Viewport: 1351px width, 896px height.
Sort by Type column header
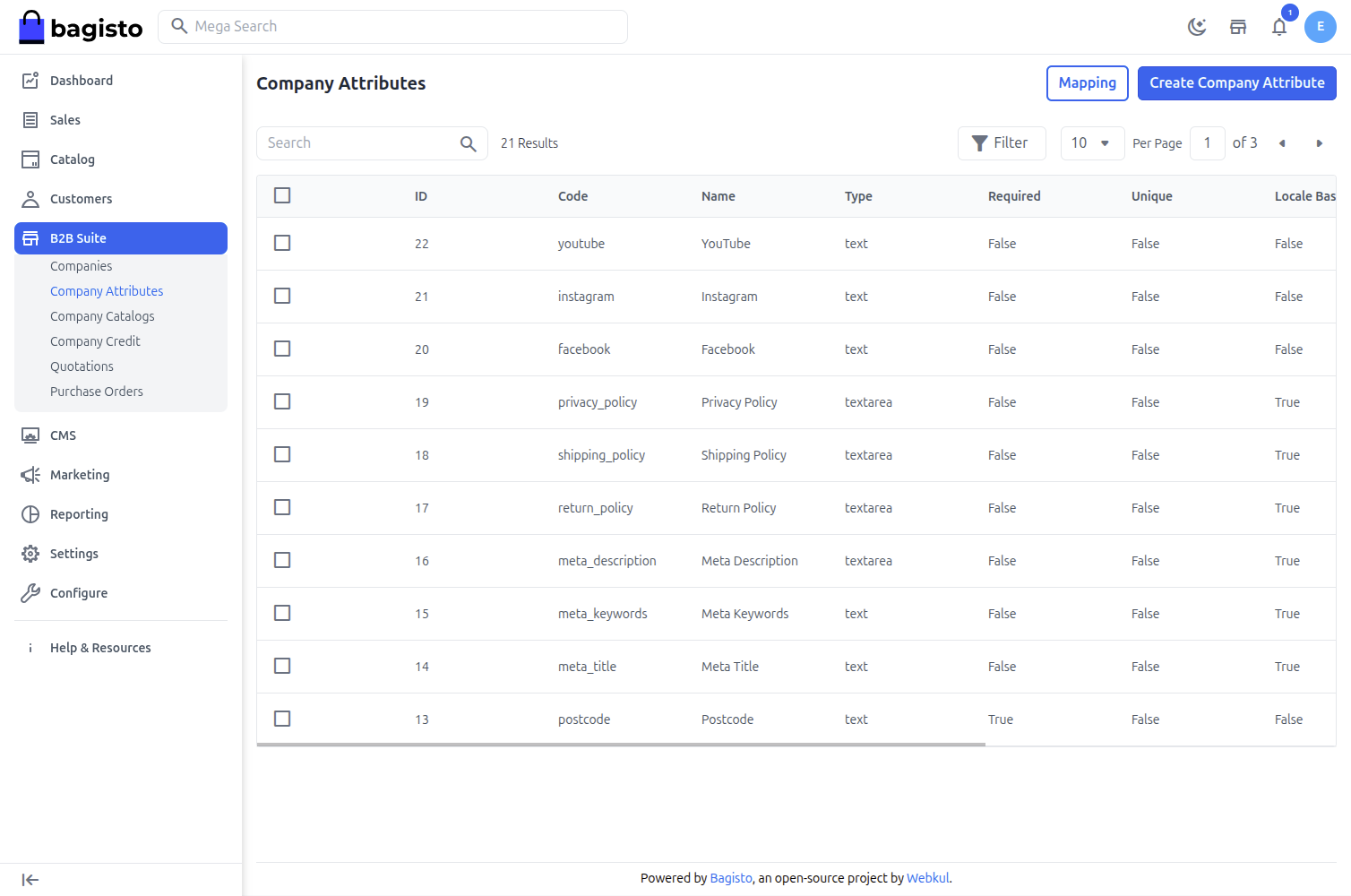(858, 196)
